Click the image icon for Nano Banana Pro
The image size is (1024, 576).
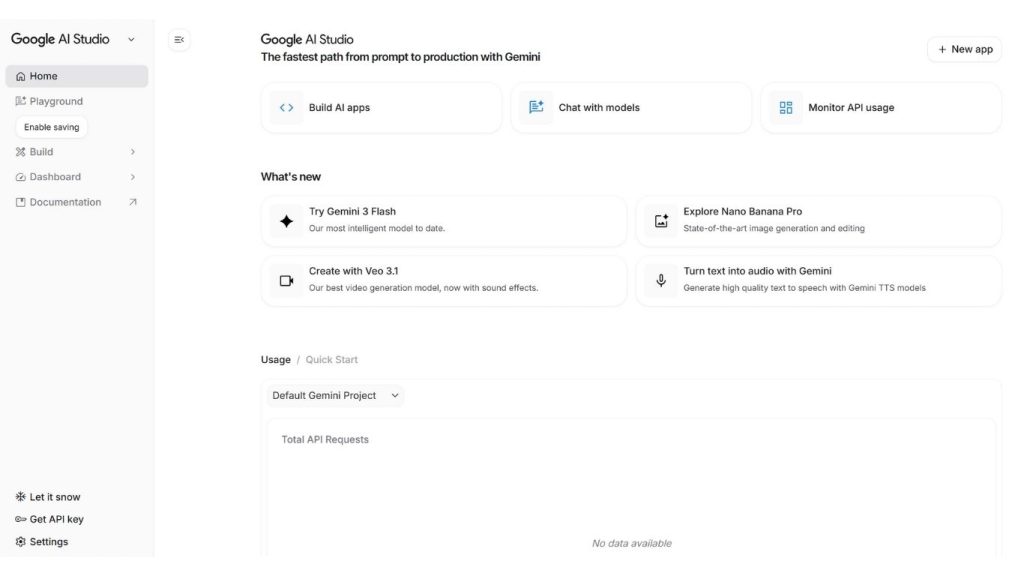(x=660, y=220)
